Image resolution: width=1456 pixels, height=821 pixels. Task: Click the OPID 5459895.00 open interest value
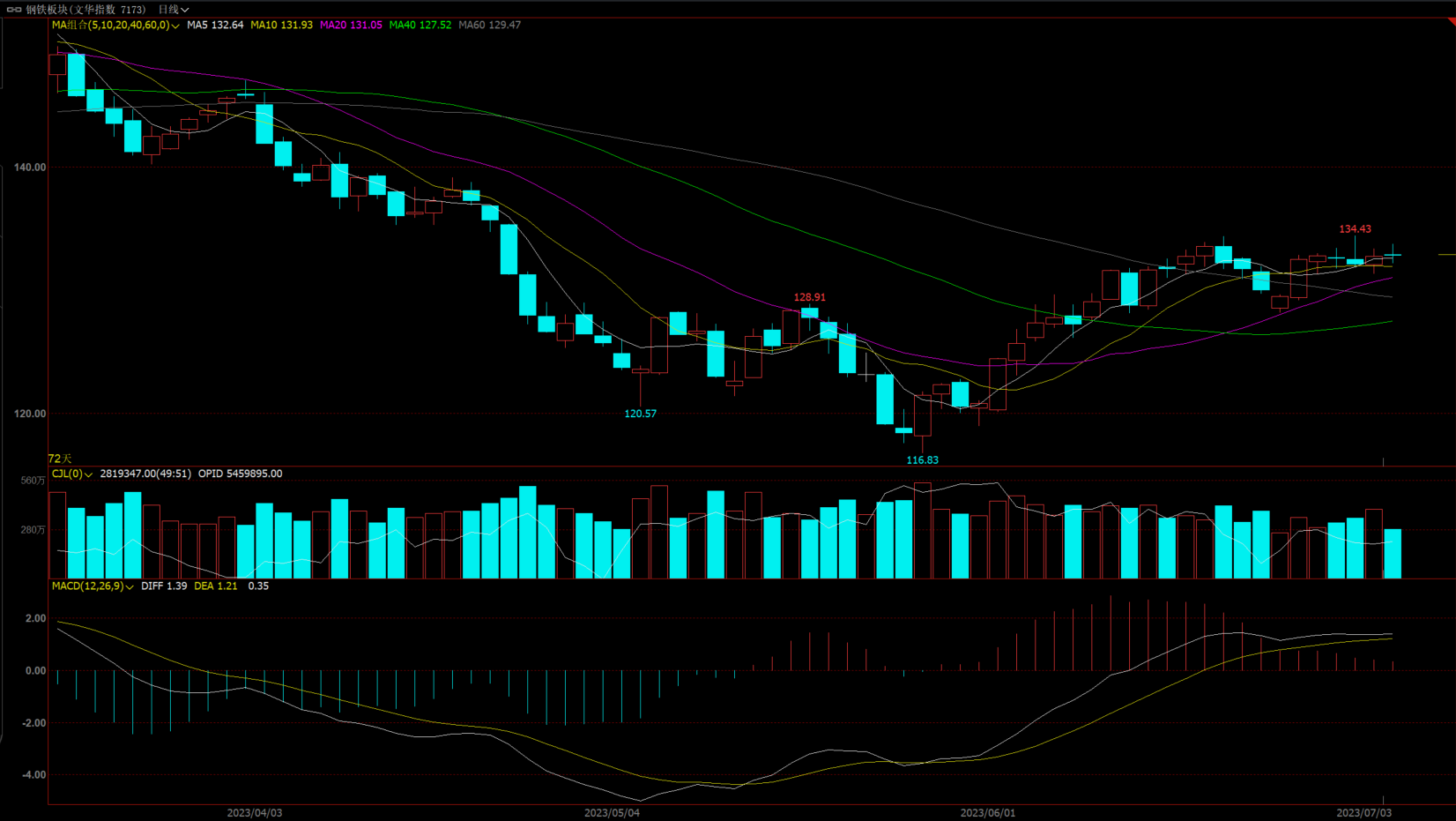(241, 474)
